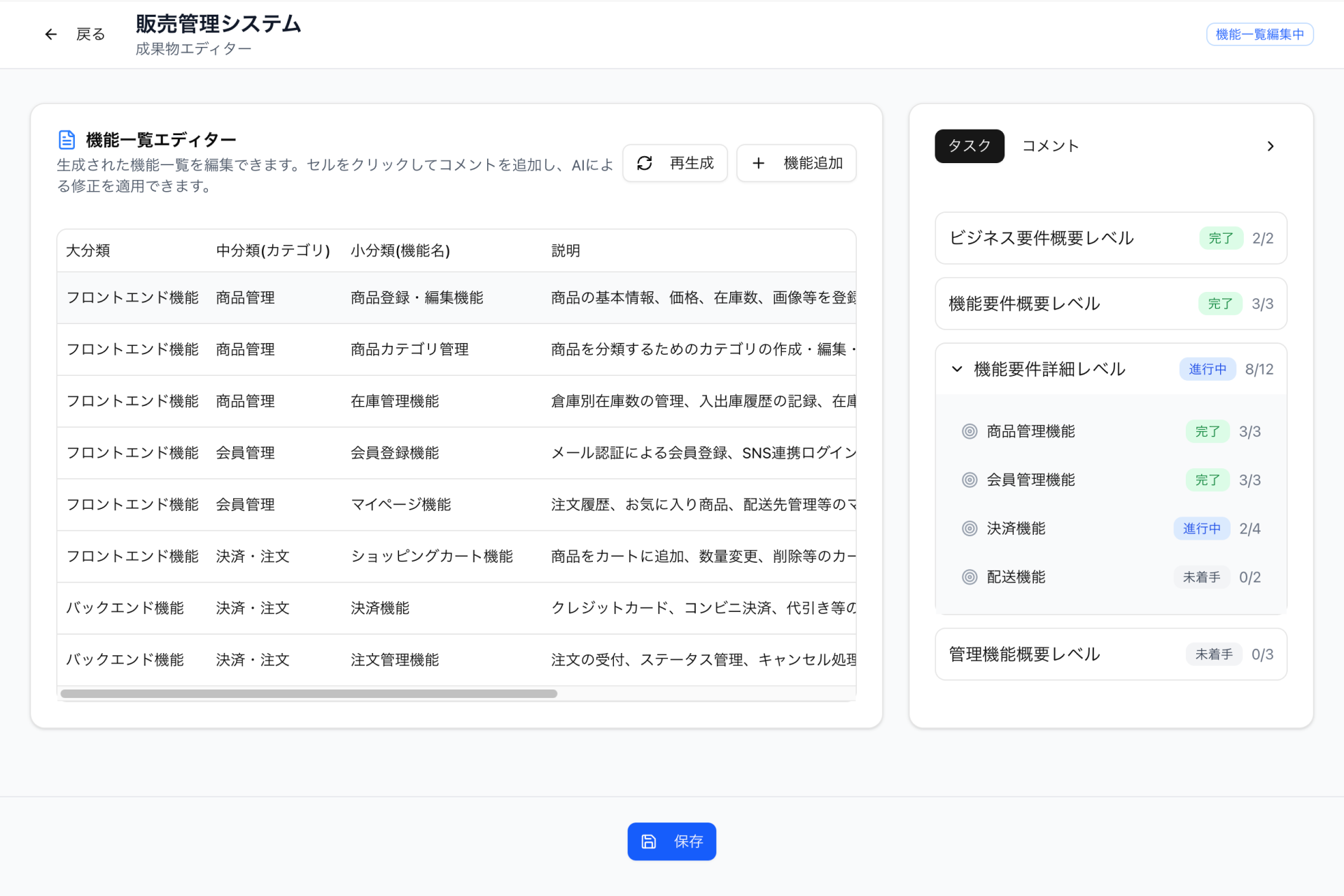Image resolution: width=1344 pixels, height=896 pixels.
Task: Toggle the 完了 status badge on ビジネス要件概要レベル
Action: pyautogui.click(x=1221, y=238)
